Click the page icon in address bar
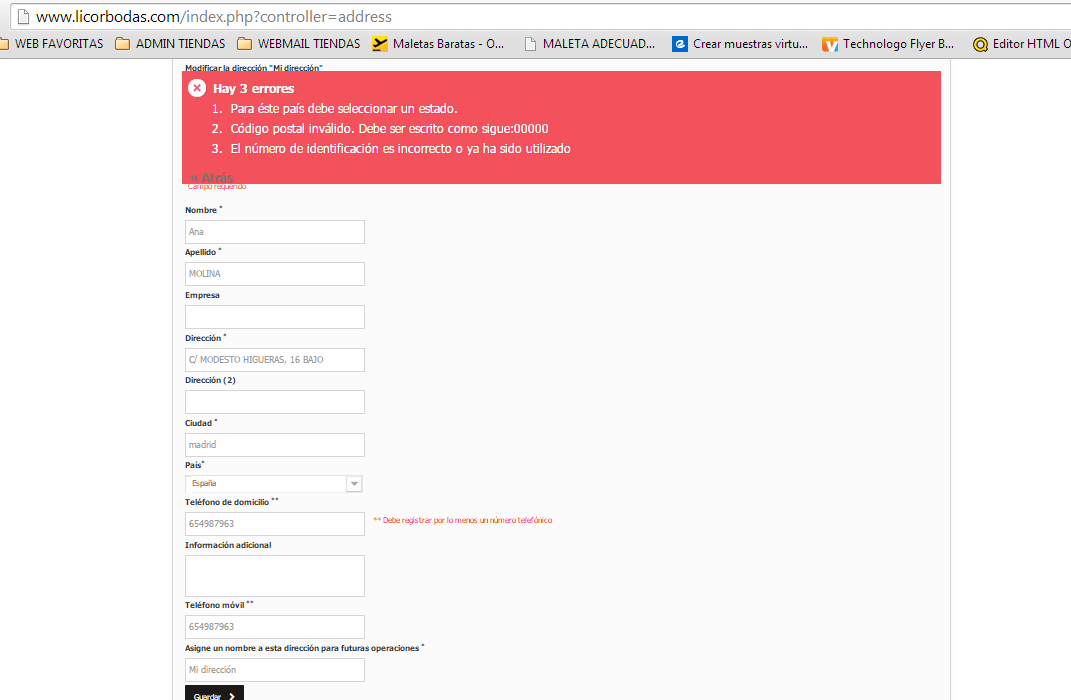The image size is (1071, 700). tap(23, 16)
